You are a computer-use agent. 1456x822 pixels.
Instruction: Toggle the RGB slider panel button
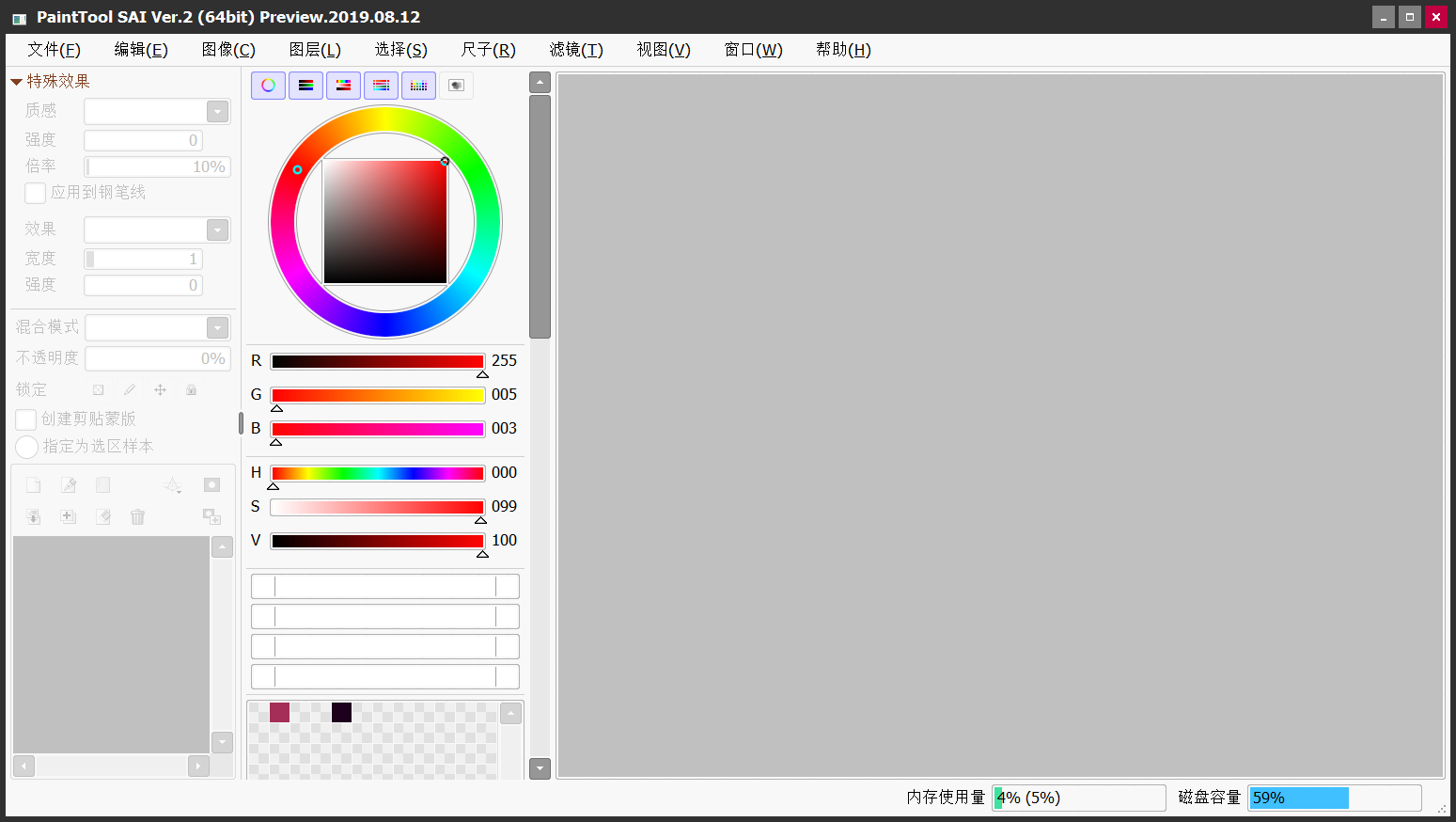point(305,86)
